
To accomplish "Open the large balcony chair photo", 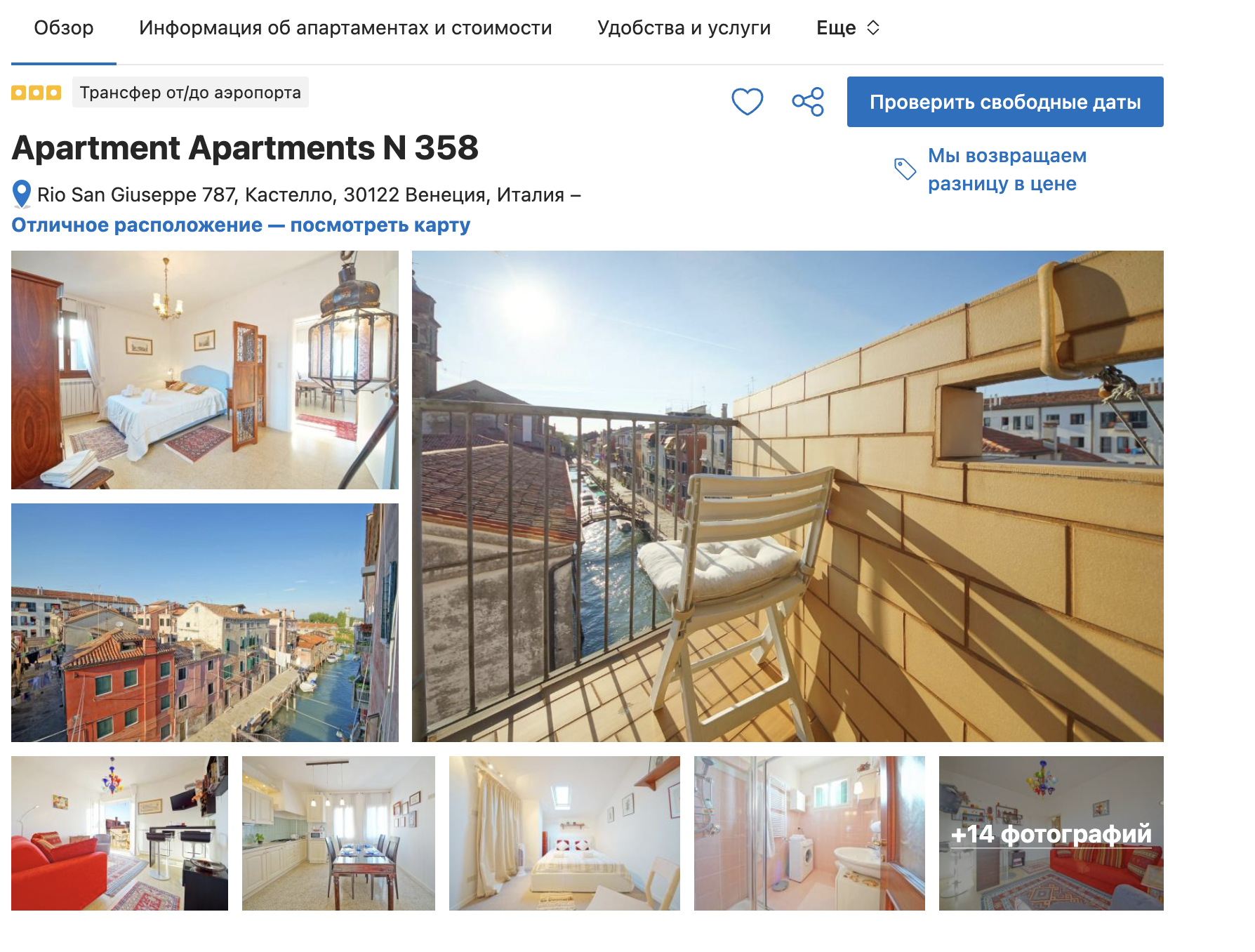I will (x=788, y=496).
